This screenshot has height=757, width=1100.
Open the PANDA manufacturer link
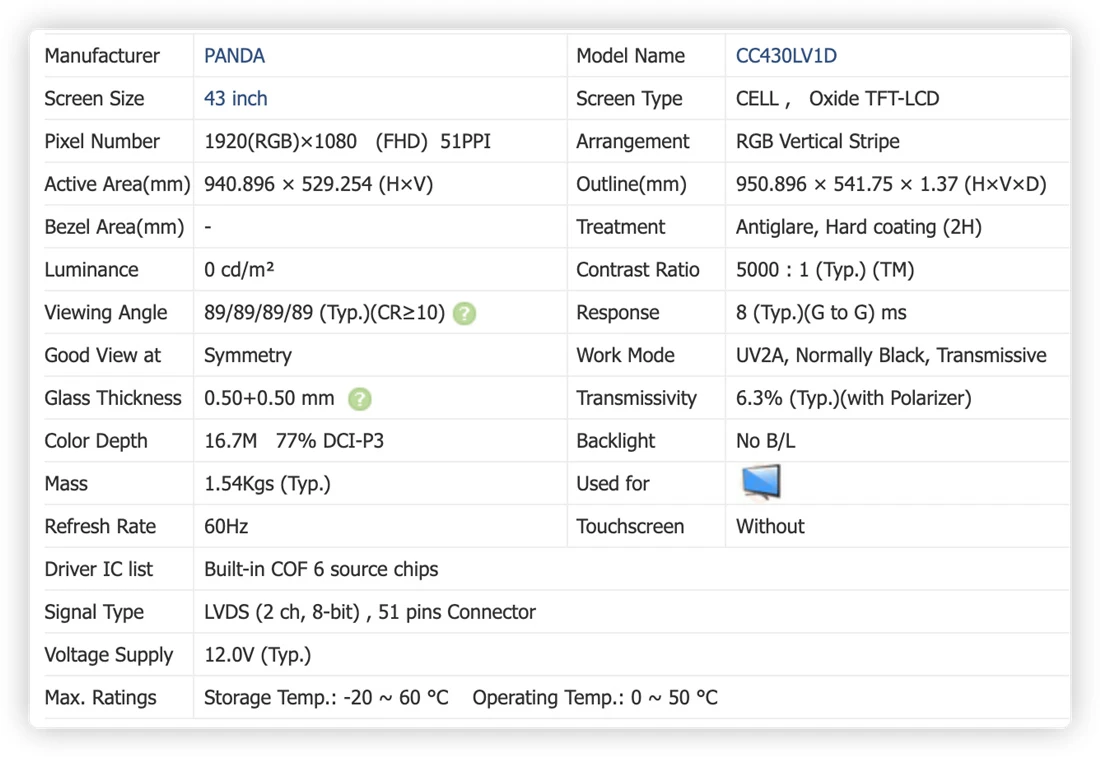click(x=234, y=56)
